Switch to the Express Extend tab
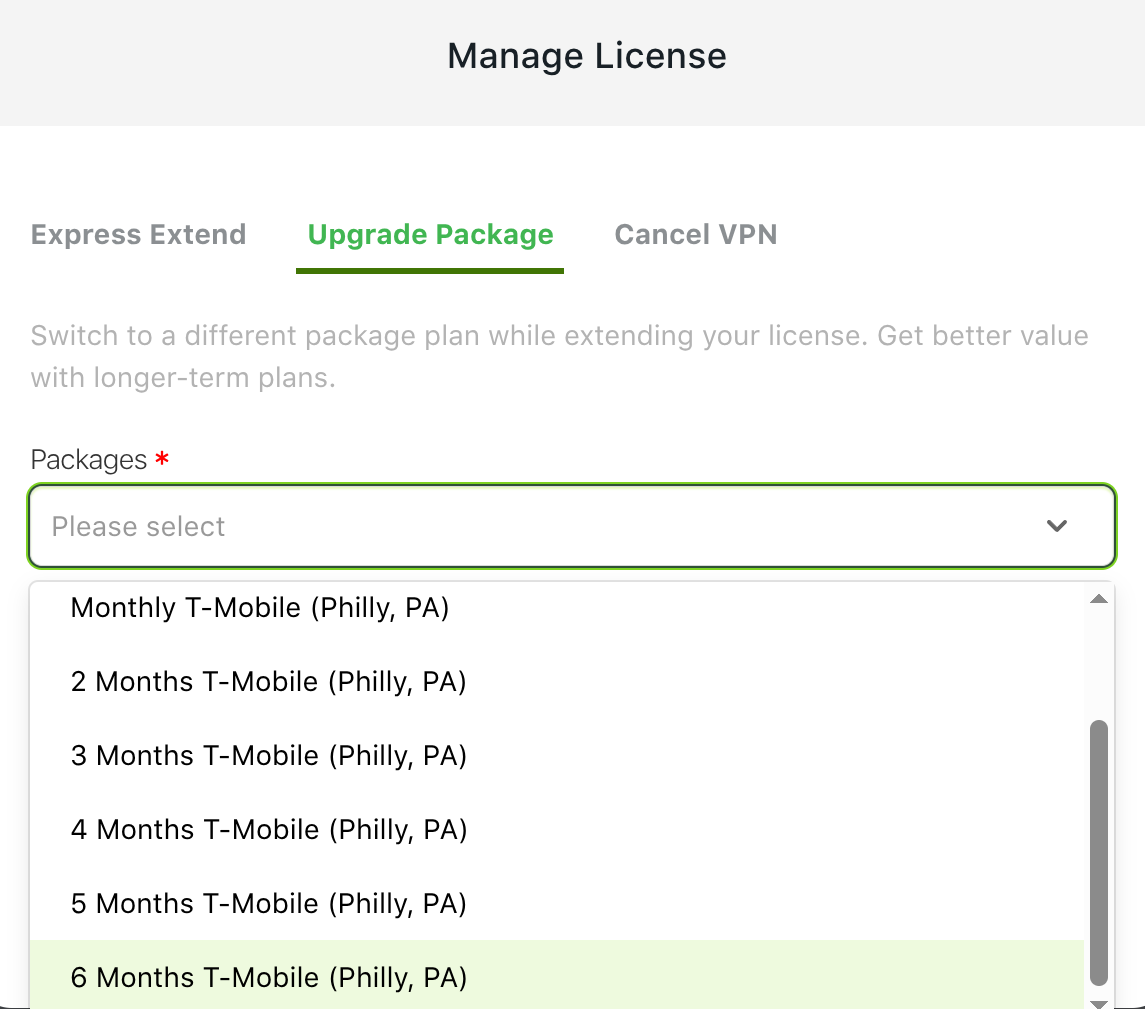The height and width of the screenshot is (1009, 1145). coord(138,234)
